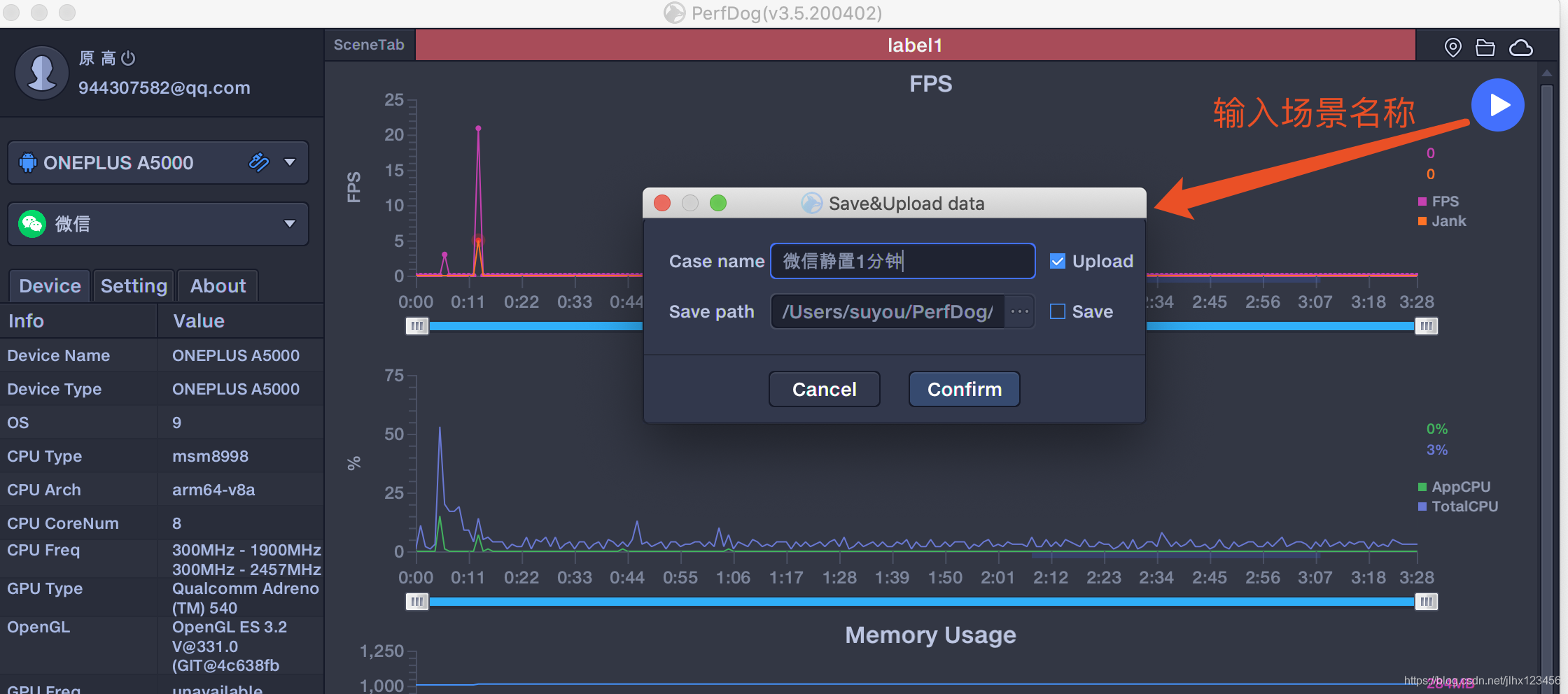Click the CPU chart right range handle
This screenshot has width=1568, height=694.
(1426, 602)
